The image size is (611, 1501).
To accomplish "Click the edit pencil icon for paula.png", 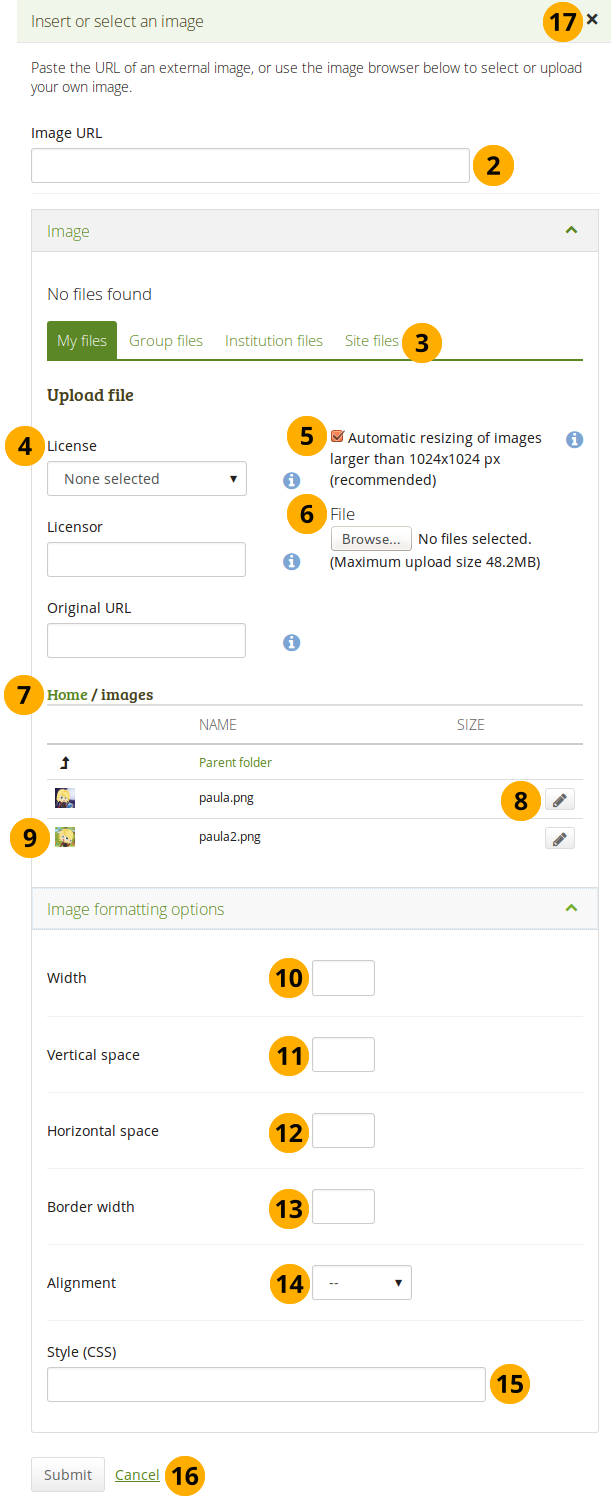I will [x=560, y=800].
